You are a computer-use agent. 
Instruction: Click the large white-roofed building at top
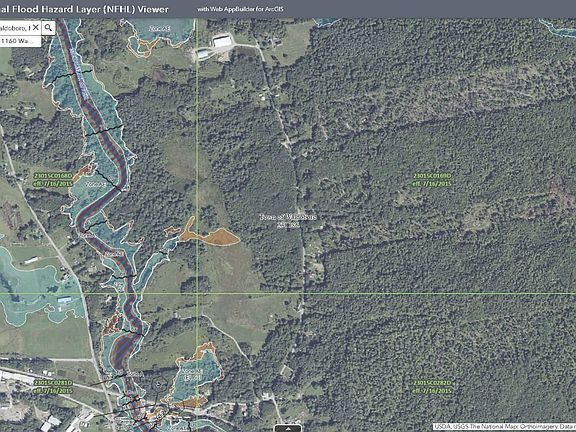pos(222,40)
